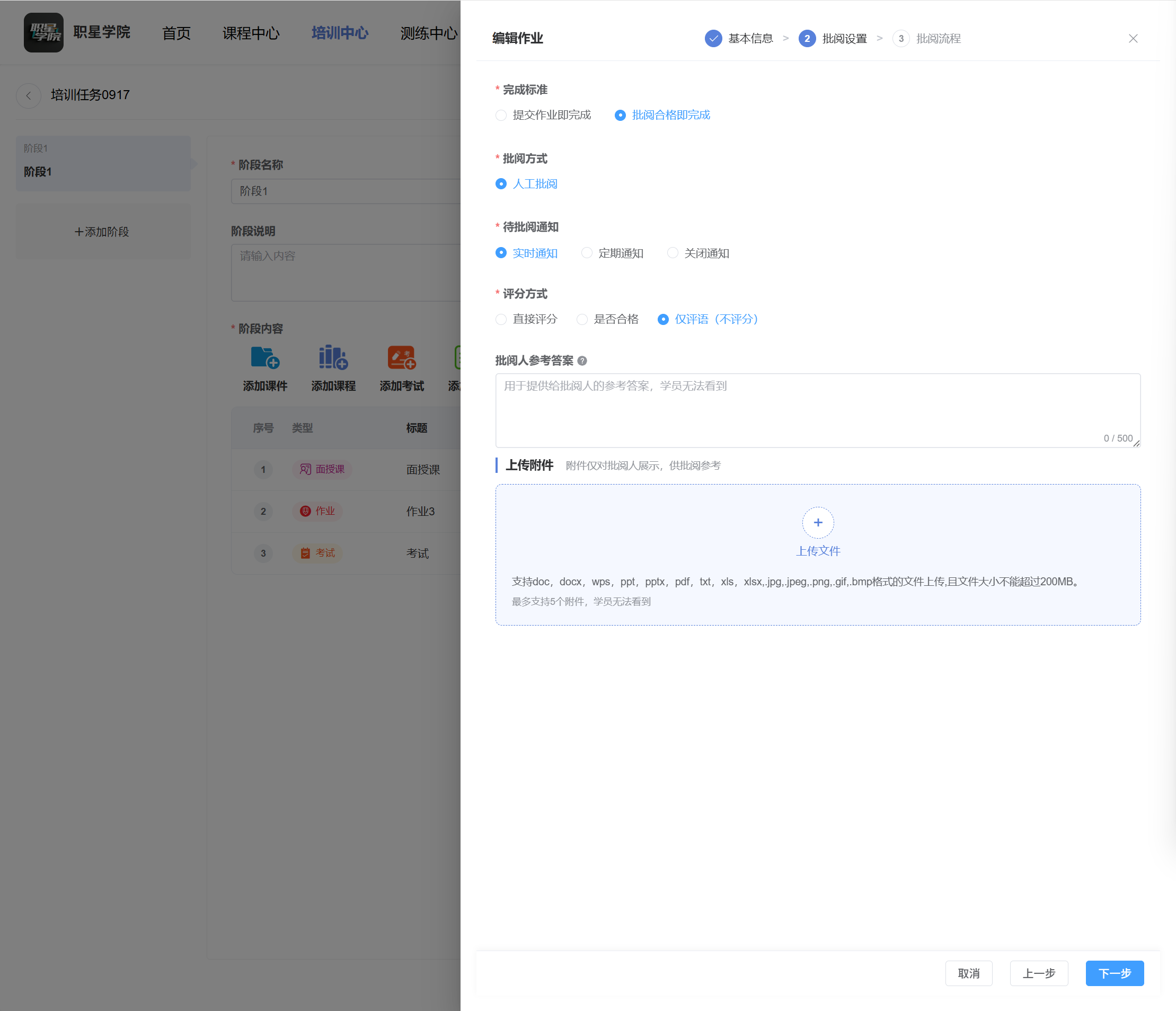
Task: Click the 阶段名称 input field
Action: tap(346, 191)
